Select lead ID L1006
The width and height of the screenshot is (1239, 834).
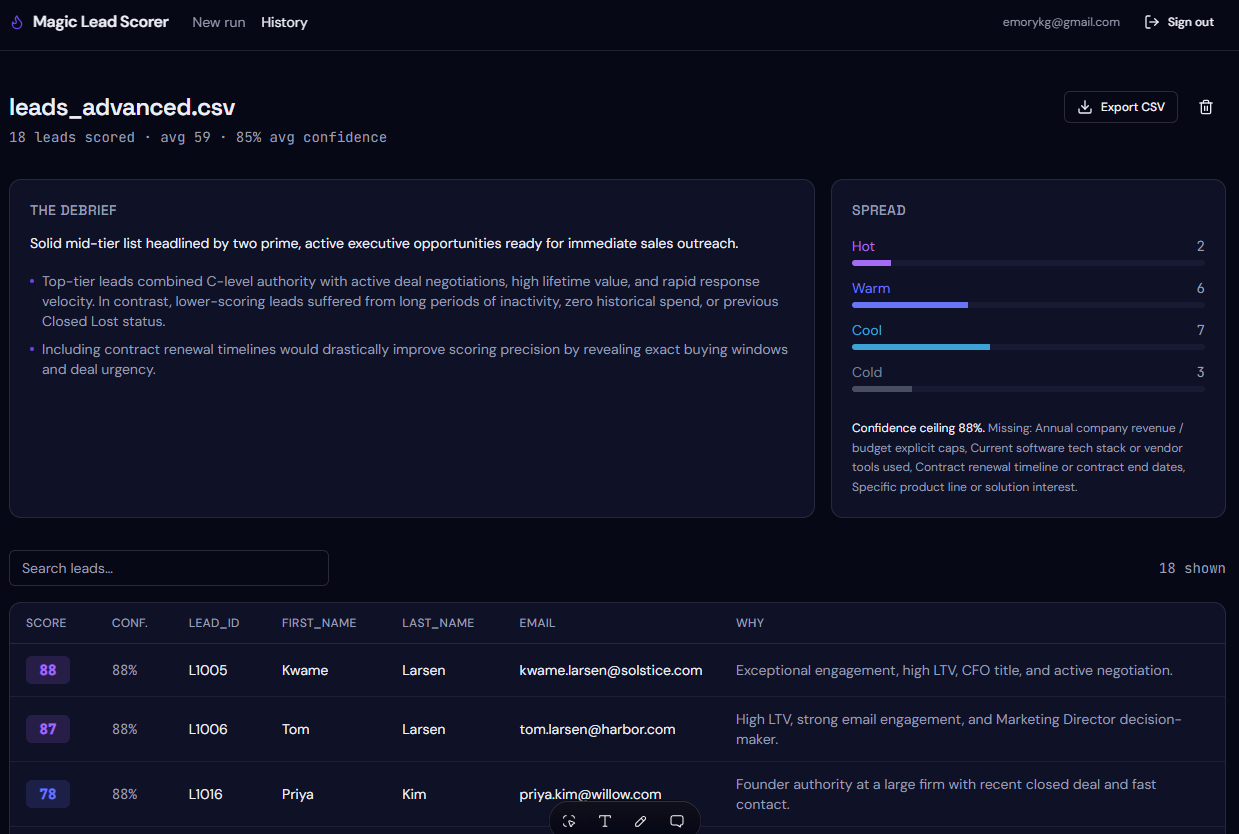pyautogui.click(x=208, y=729)
